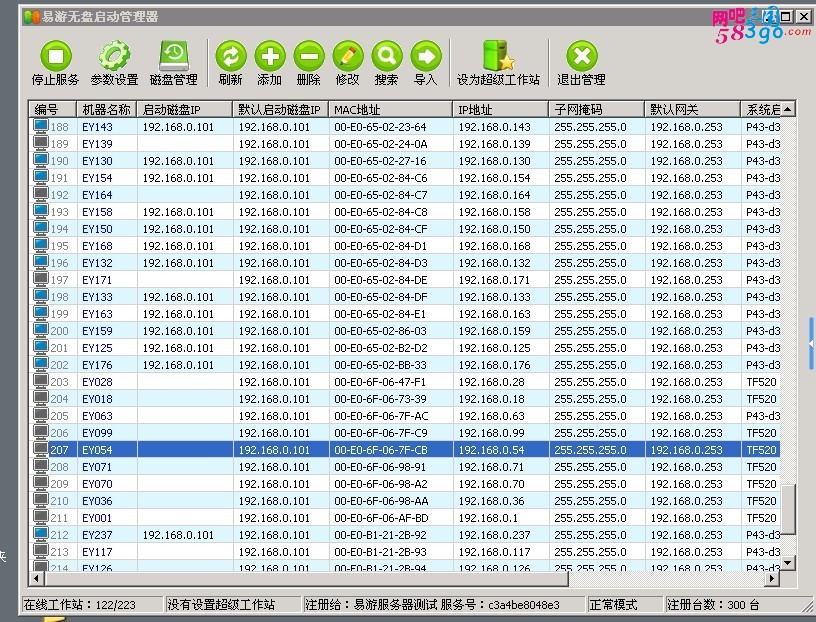Click computer icon for row 210

41,501
